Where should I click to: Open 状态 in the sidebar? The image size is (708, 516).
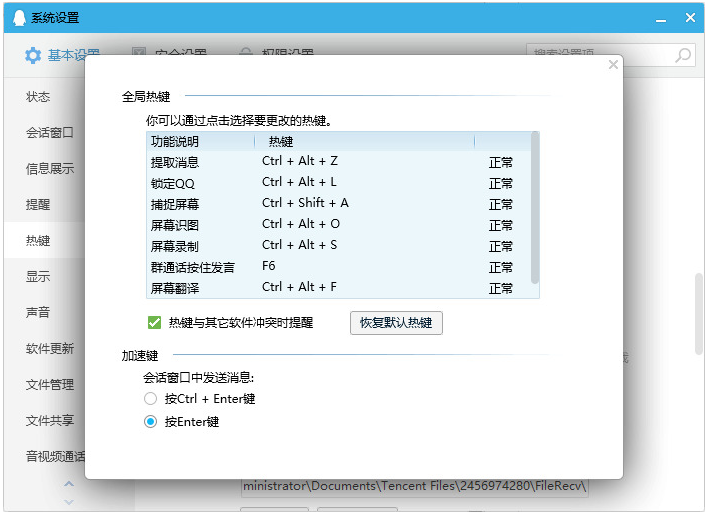(x=38, y=97)
